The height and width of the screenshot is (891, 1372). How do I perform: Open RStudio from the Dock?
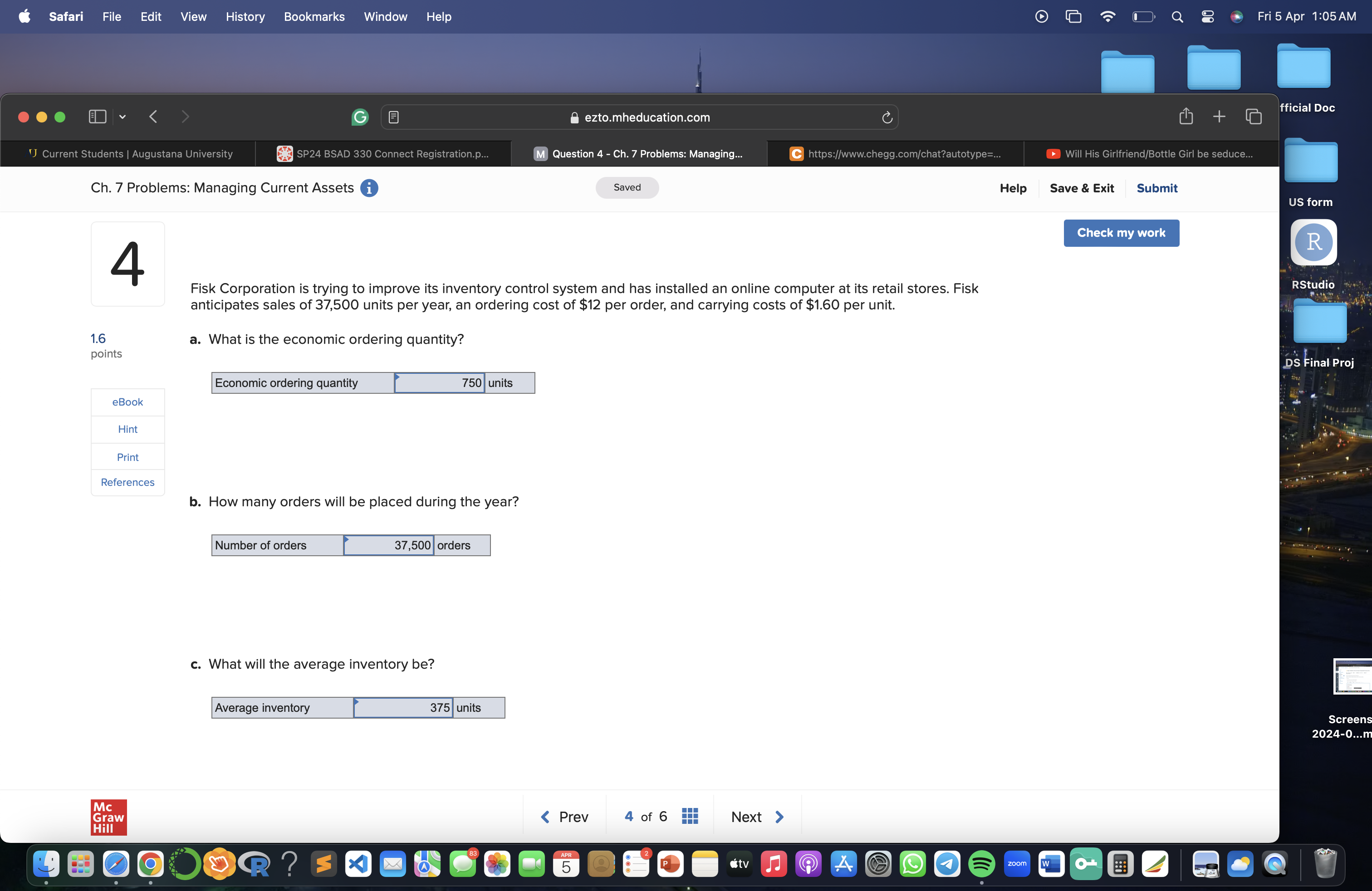point(255,865)
